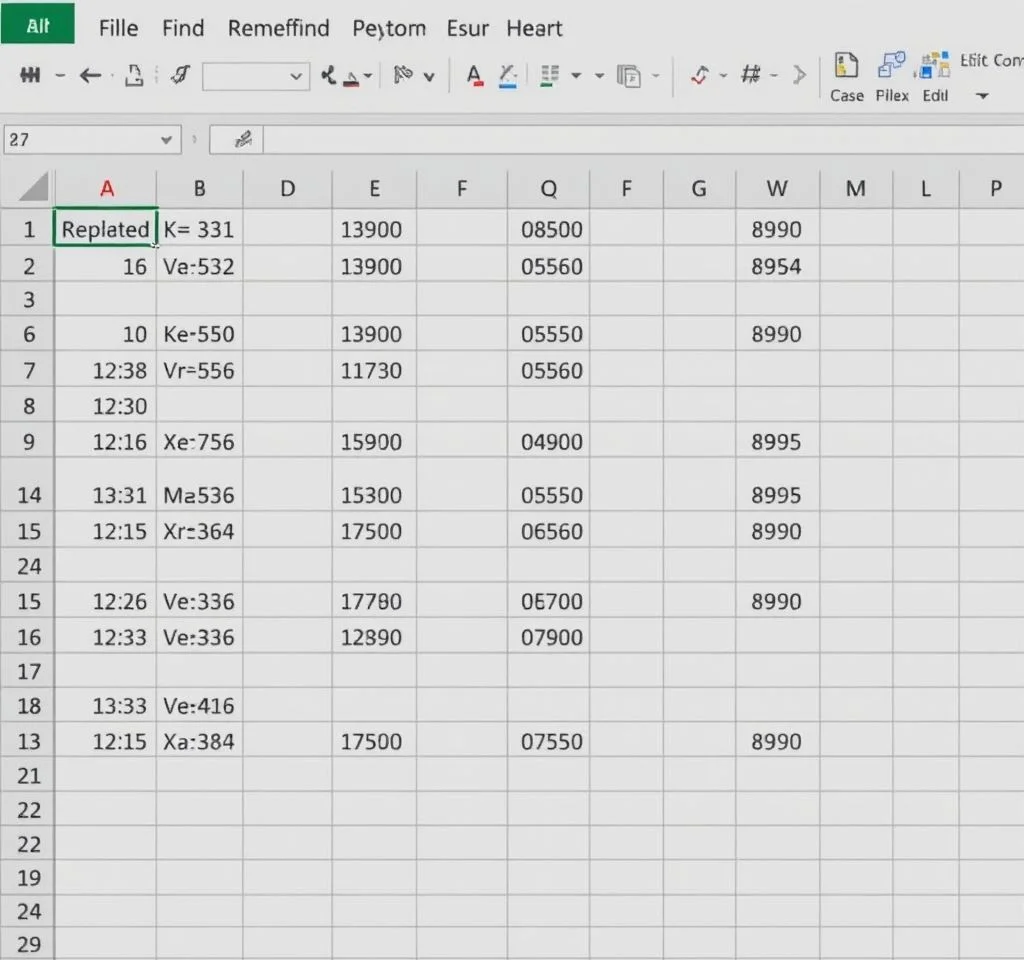Click the blue-underlined highlight color icon
The height and width of the screenshot is (960, 1024).
[x=508, y=76]
